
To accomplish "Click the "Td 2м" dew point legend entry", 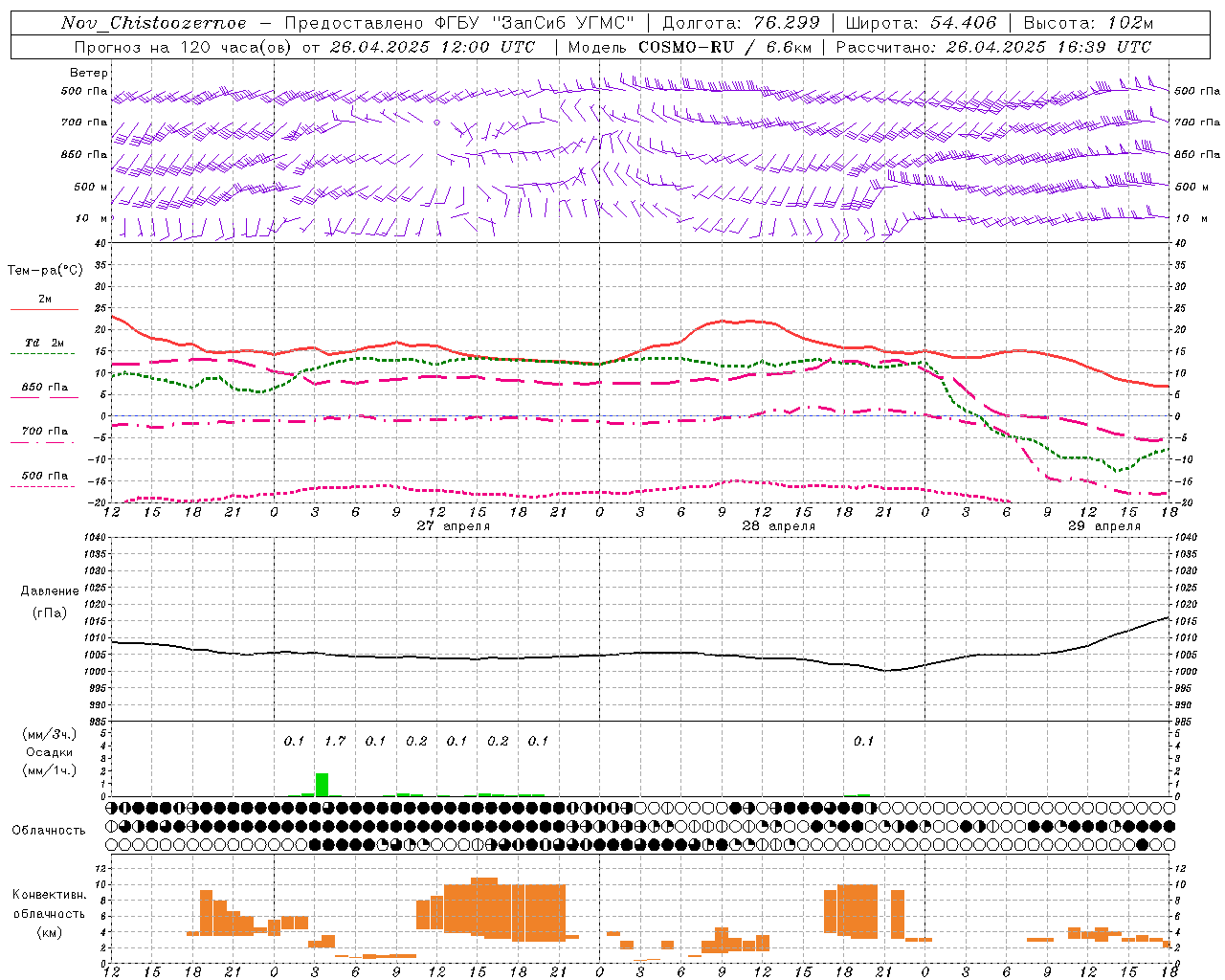I will tap(45, 343).
